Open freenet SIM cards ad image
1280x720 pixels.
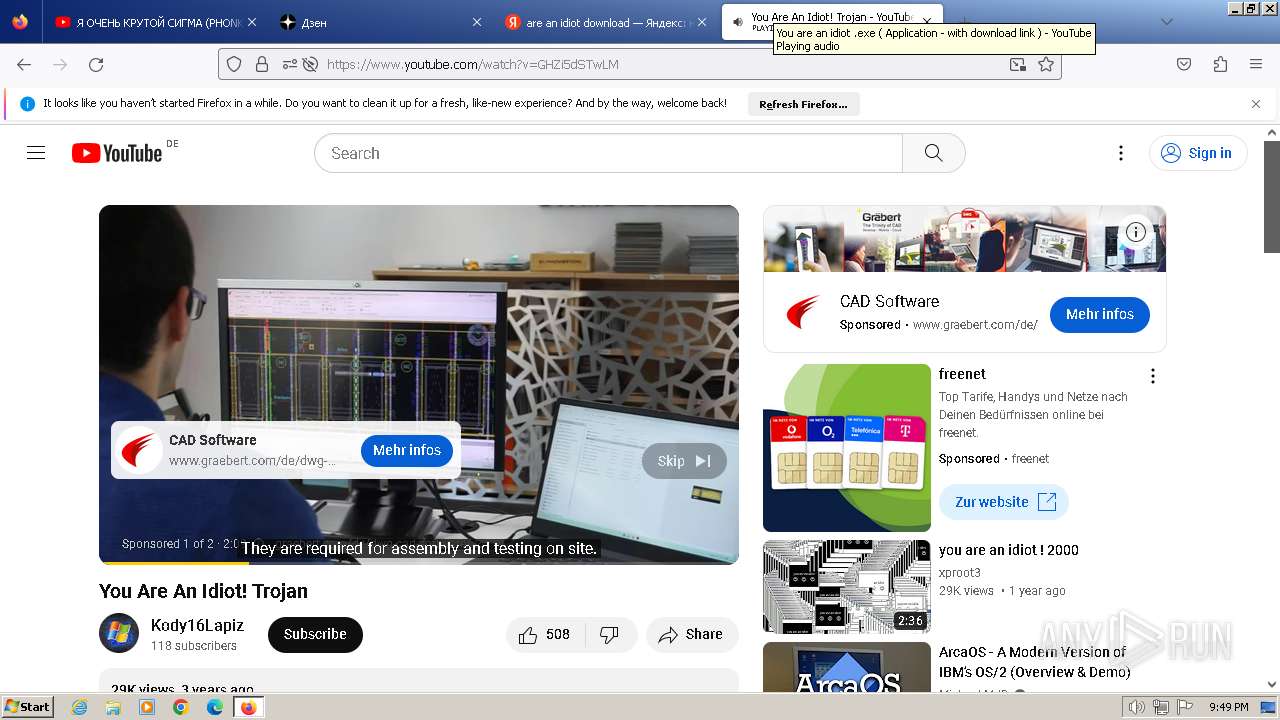click(847, 448)
